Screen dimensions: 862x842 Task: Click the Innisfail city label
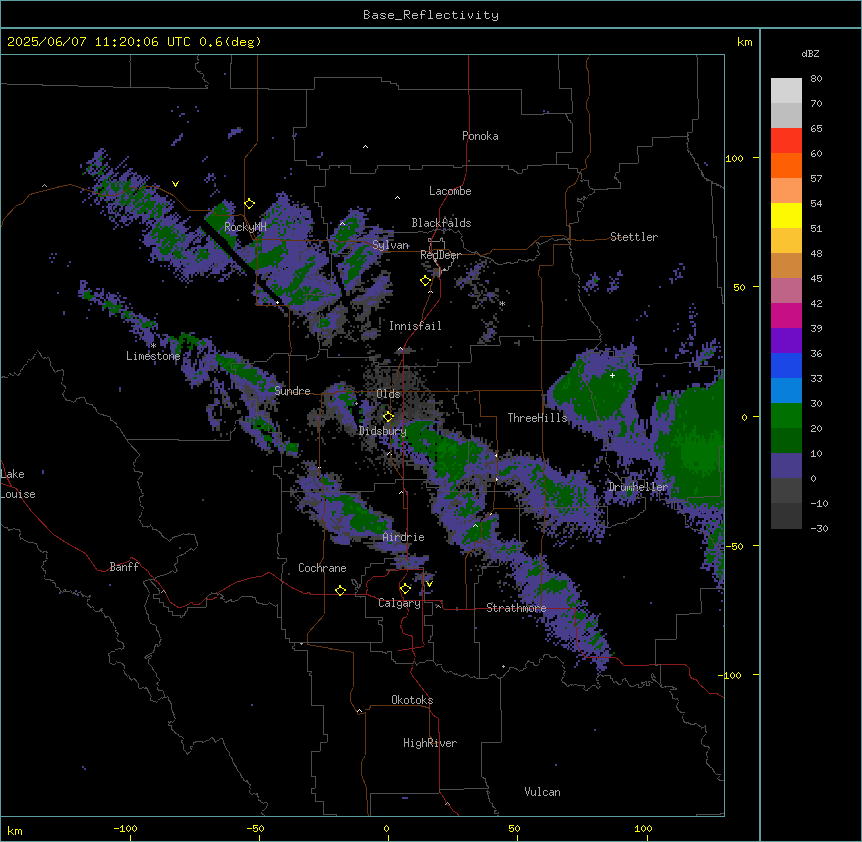point(415,326)
